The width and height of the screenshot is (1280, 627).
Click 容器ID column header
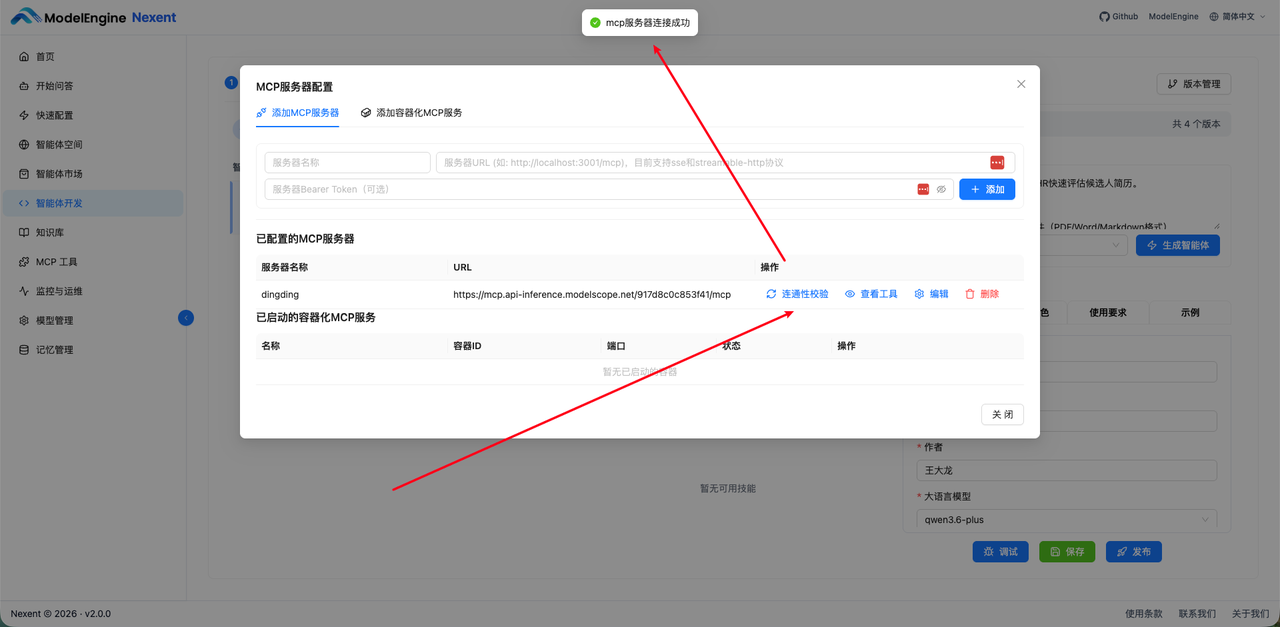[x=468, y=346]
